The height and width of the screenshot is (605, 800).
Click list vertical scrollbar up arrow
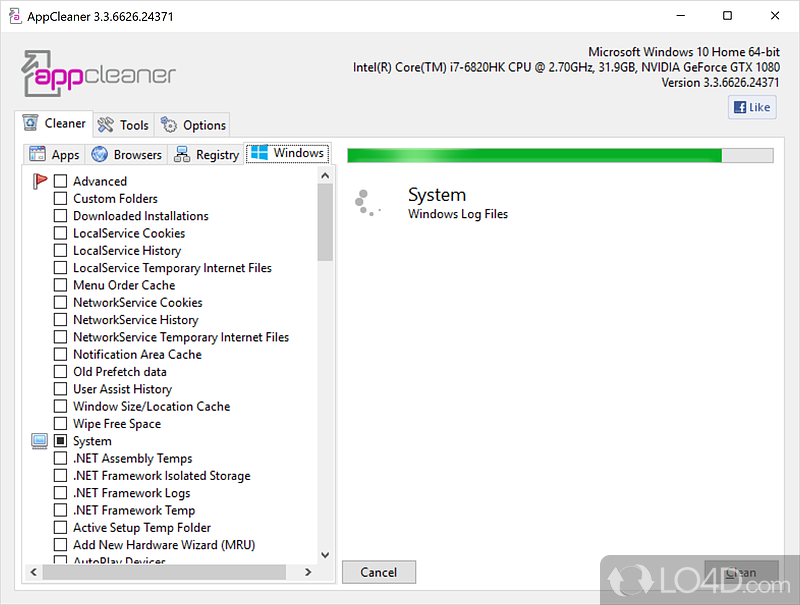click(x=325, y=175)
